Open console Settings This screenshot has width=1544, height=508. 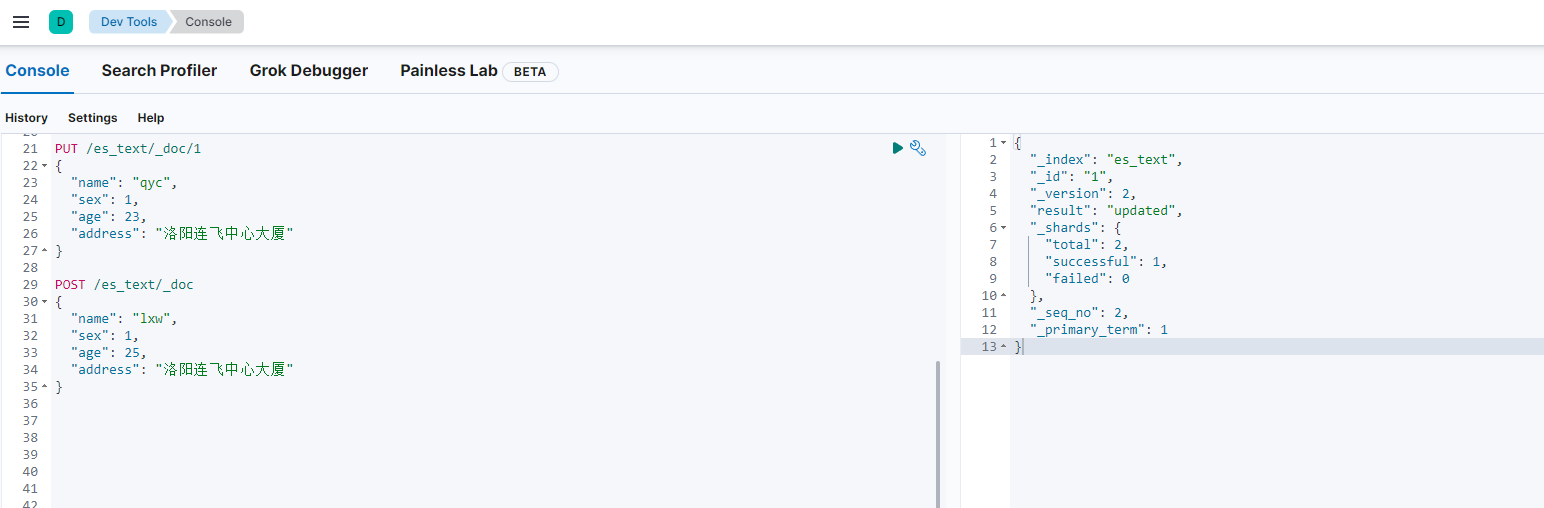point(92,118)
